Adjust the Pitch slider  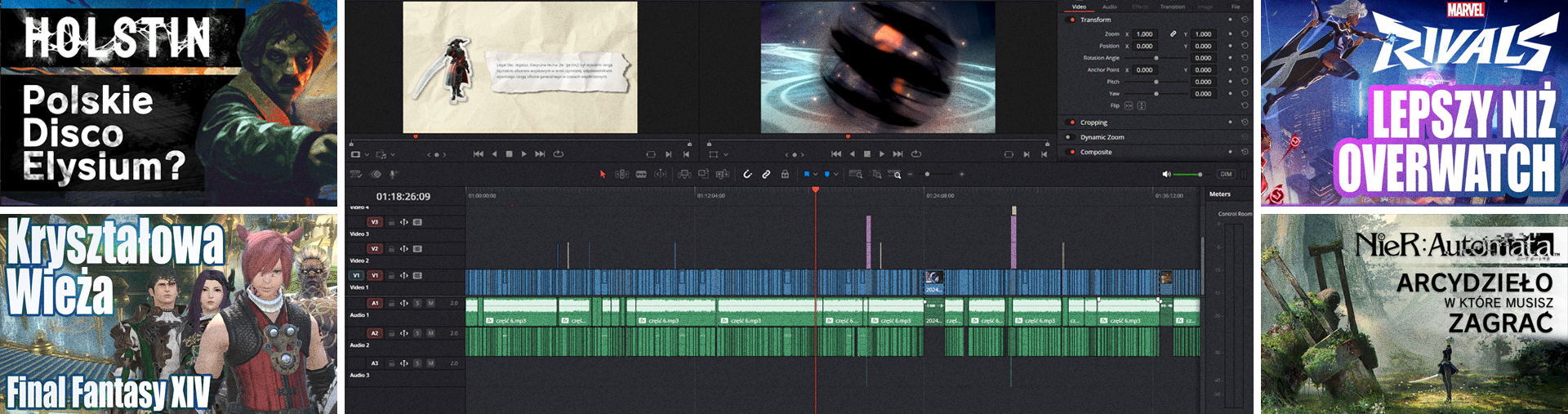[1156, 82]
